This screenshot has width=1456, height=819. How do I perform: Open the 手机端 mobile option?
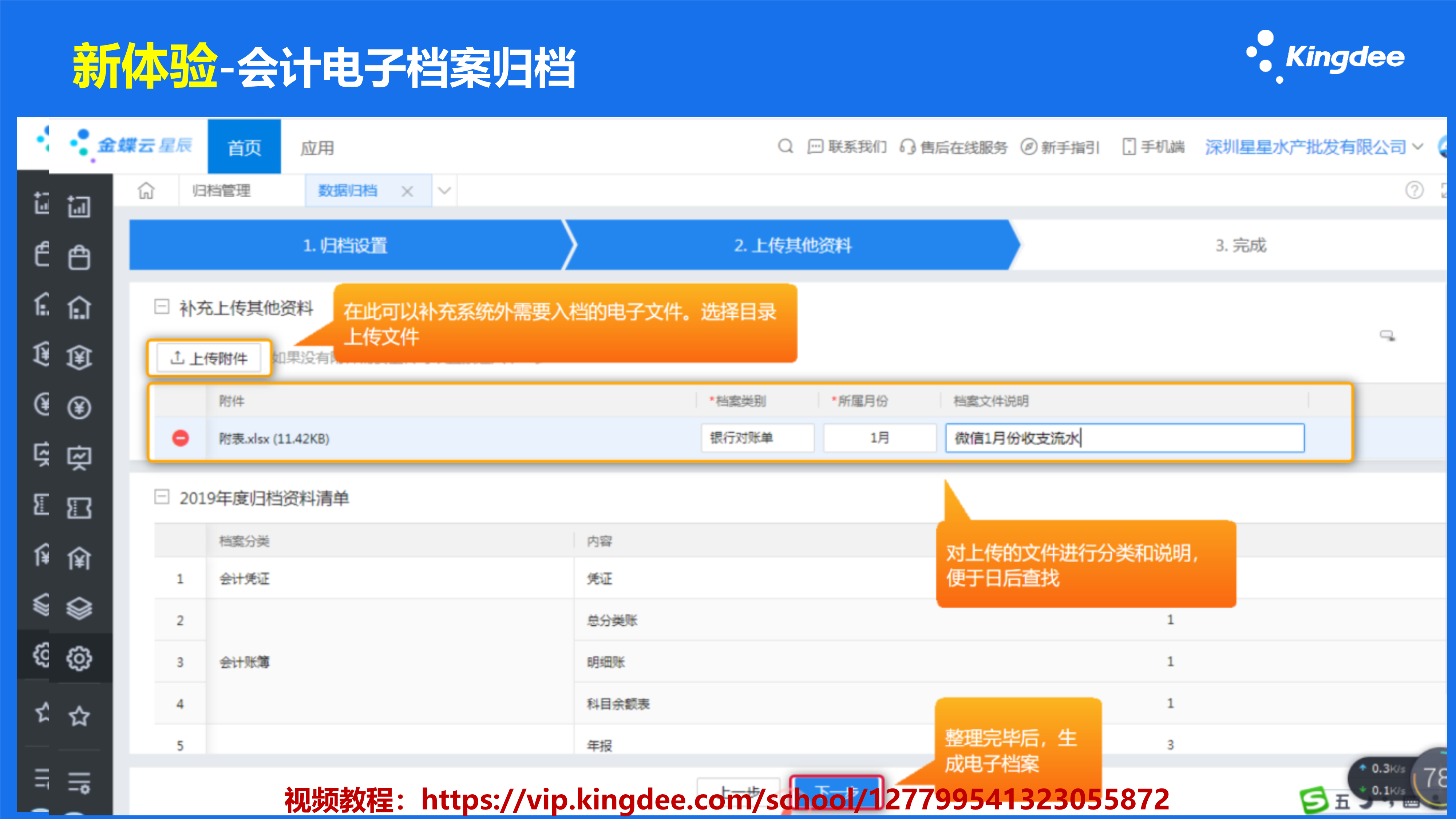click(1153, 147)
